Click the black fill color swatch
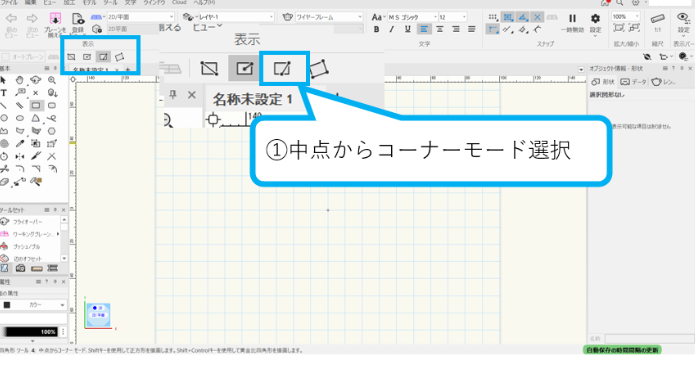This screenshot has height=365, width=698. tap(7, 305)
